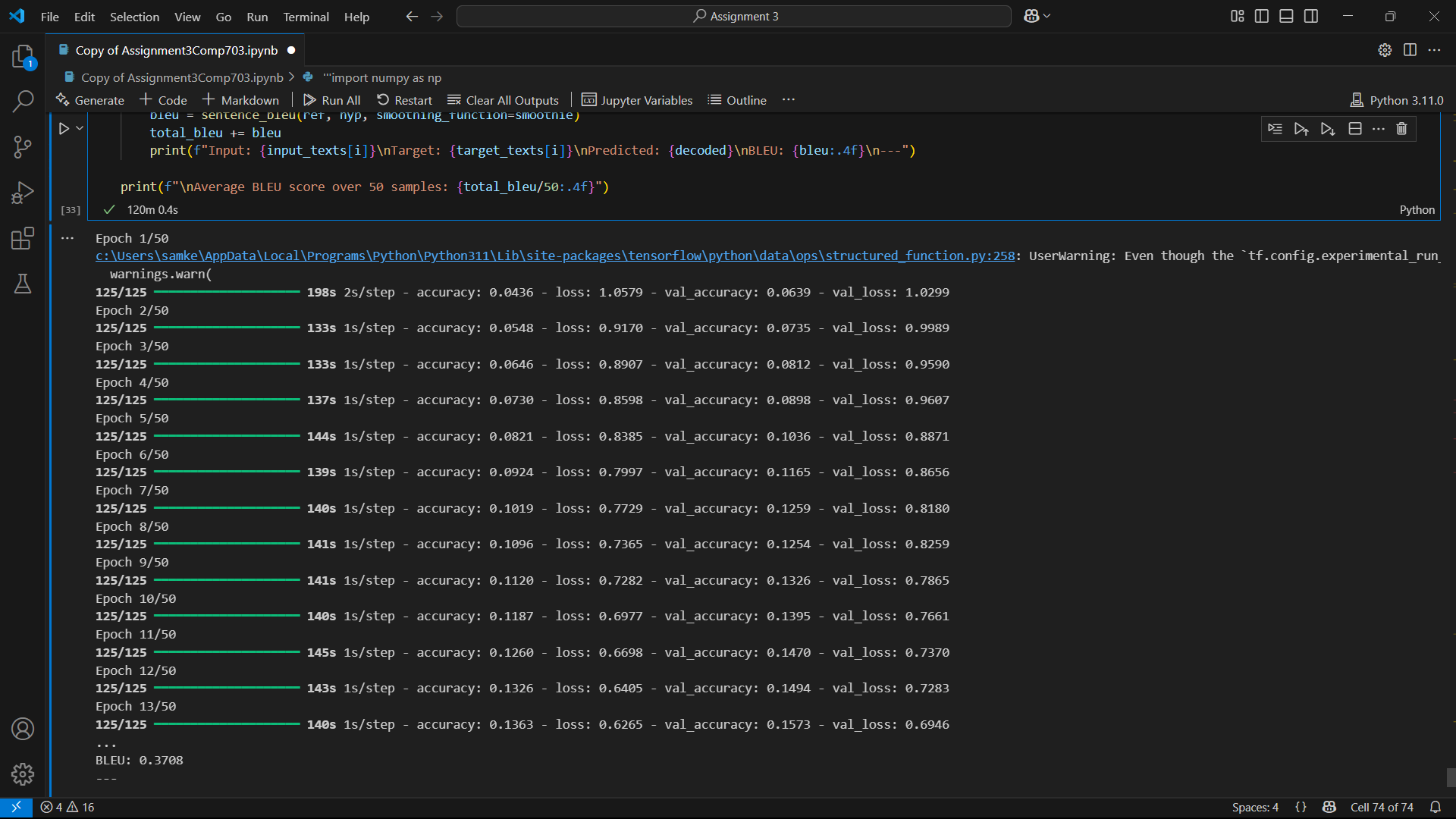Click the split cell icon in cell toolbar
Image resolution: width=1456 pixels, height=819 pixels.
1355,129
